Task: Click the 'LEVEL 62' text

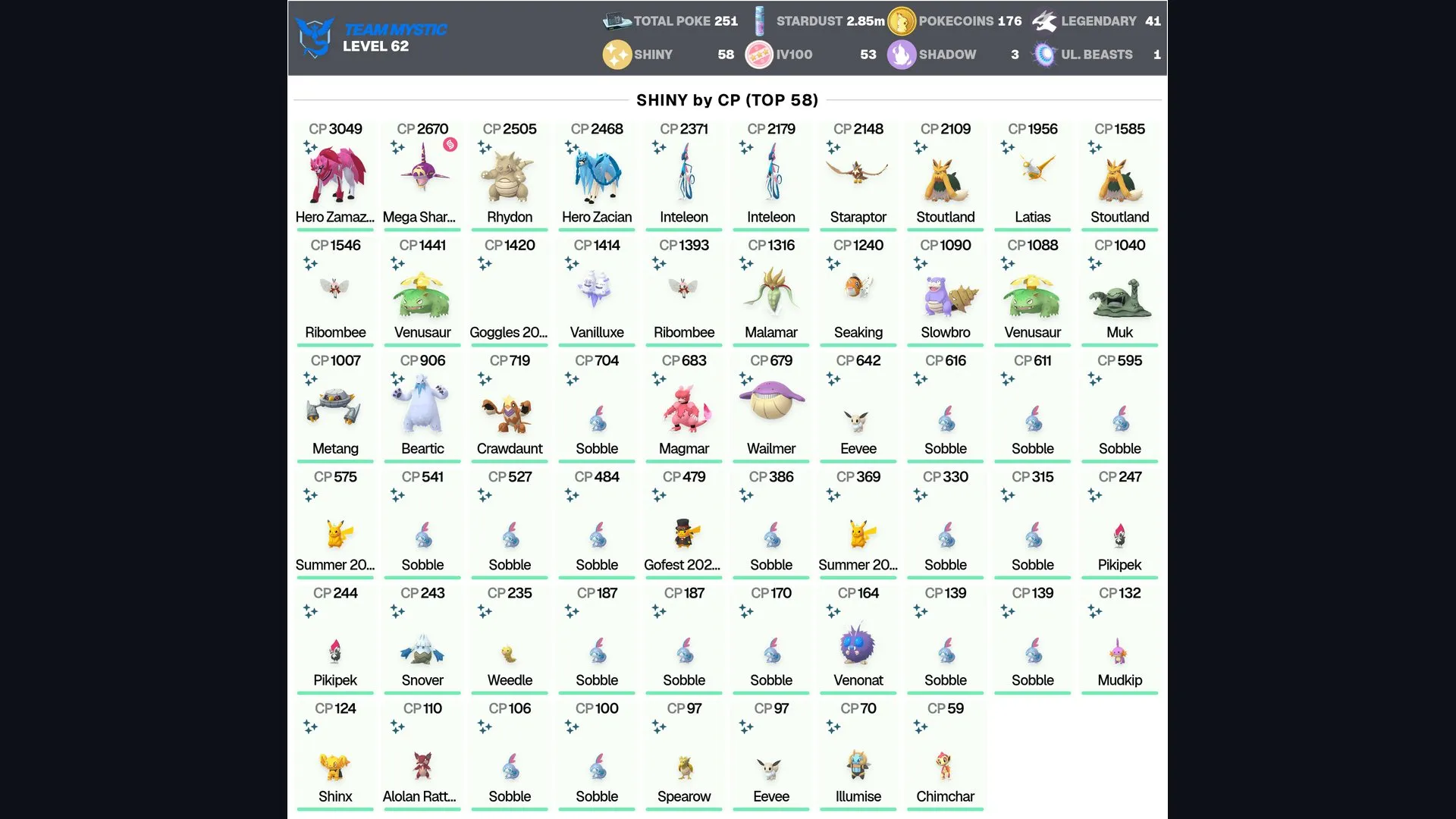Action: click(x=375, y=46)
